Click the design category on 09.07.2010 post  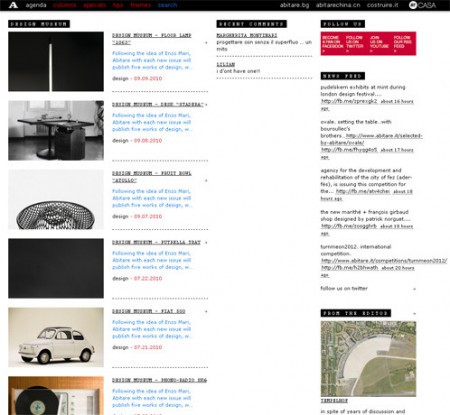[120, 216]
